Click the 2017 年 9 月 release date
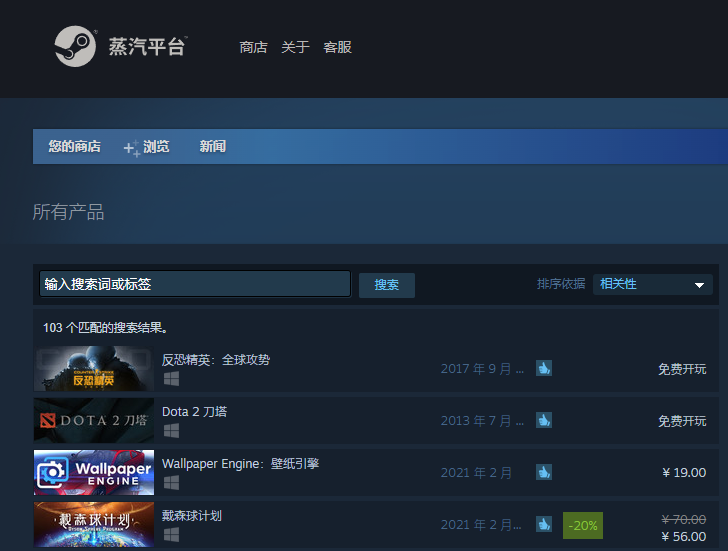 [482, 369]
